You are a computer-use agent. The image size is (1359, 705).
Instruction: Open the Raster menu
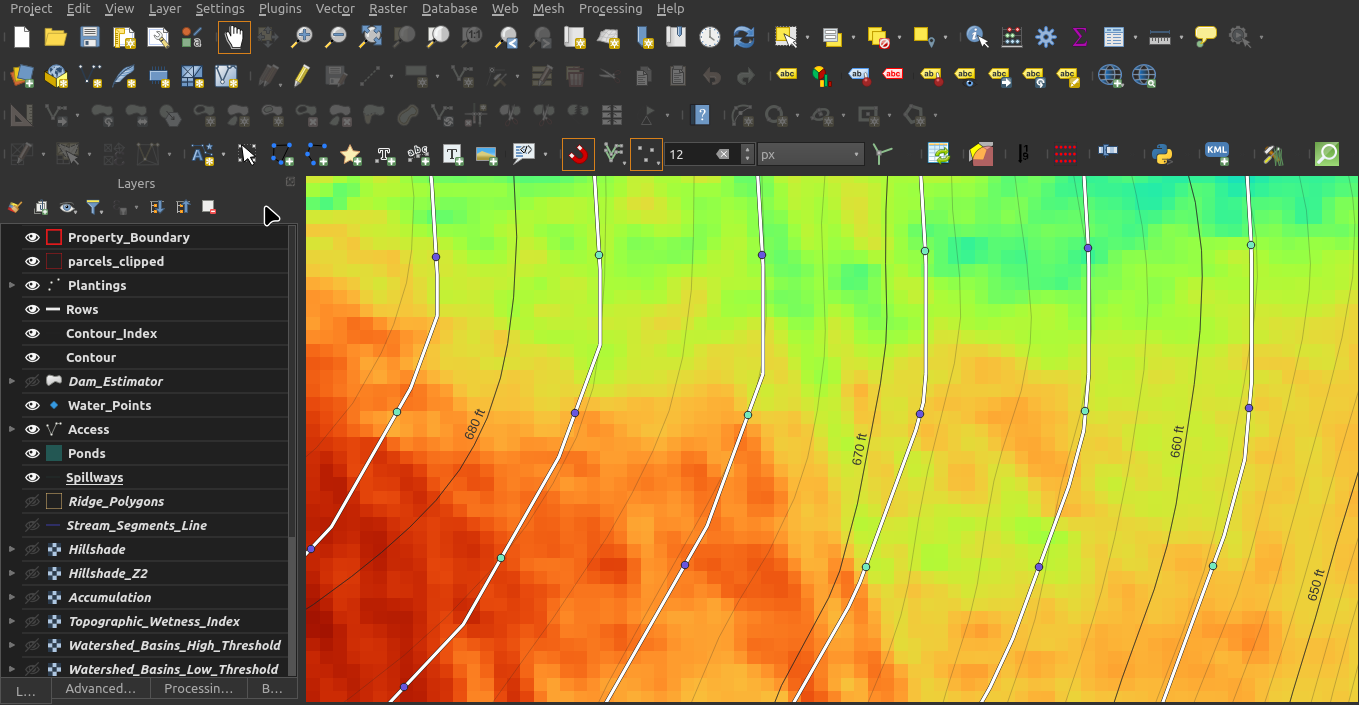(x=387, y=9)
